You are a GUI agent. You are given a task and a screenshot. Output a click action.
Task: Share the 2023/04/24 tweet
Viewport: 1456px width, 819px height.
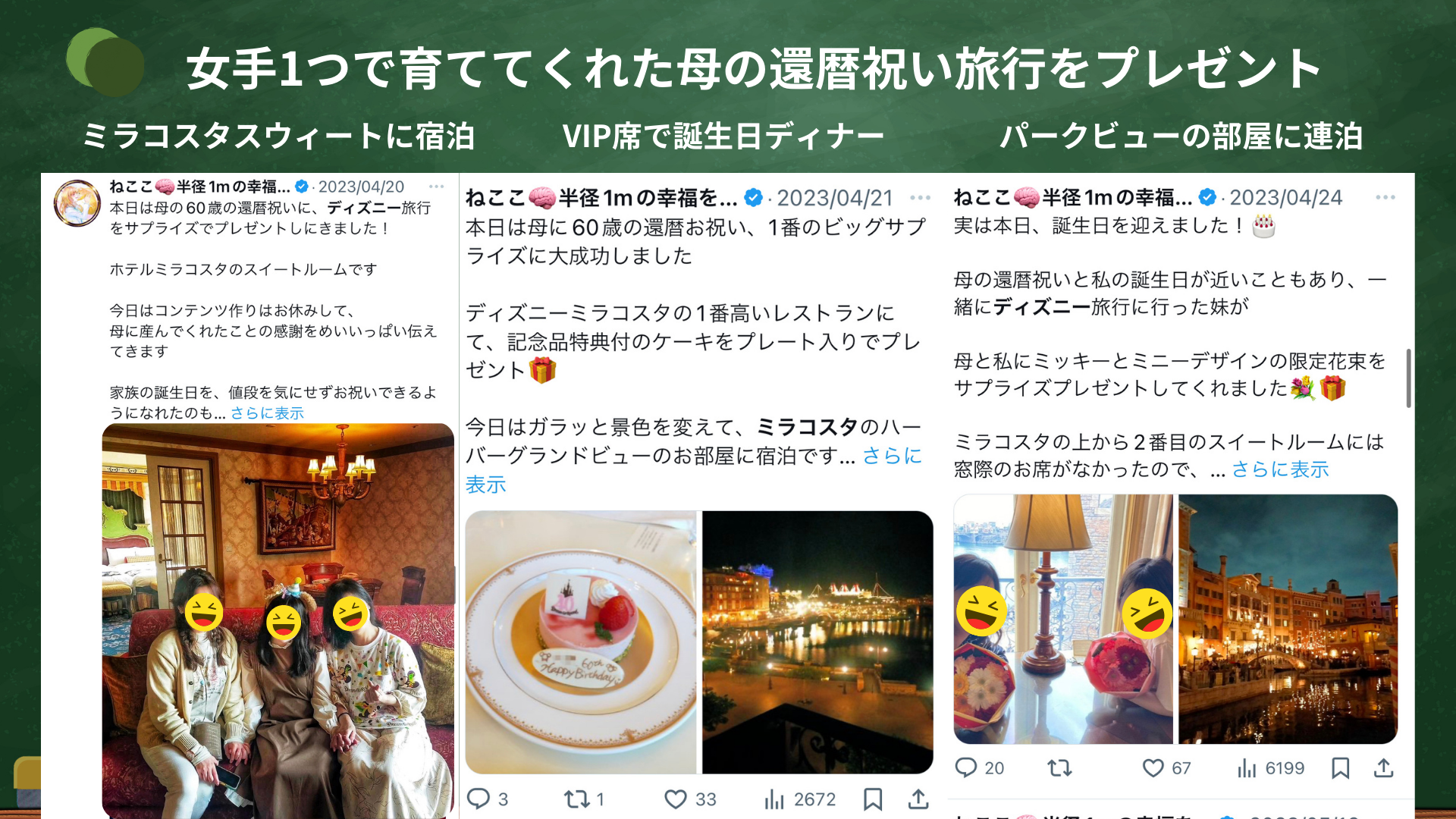click(1384, 767)
